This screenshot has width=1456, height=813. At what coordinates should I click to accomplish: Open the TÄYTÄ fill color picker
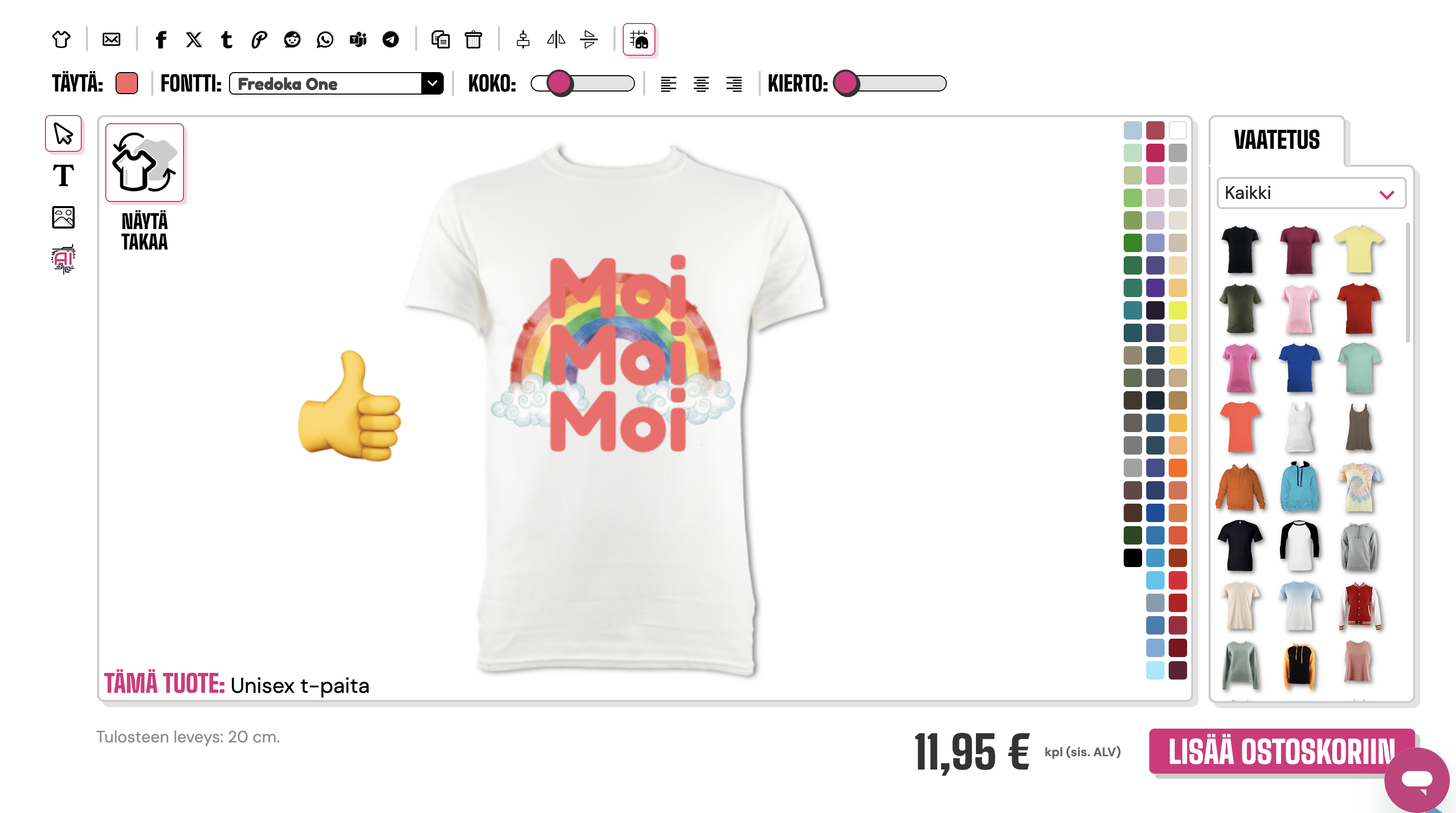[127, 84]
